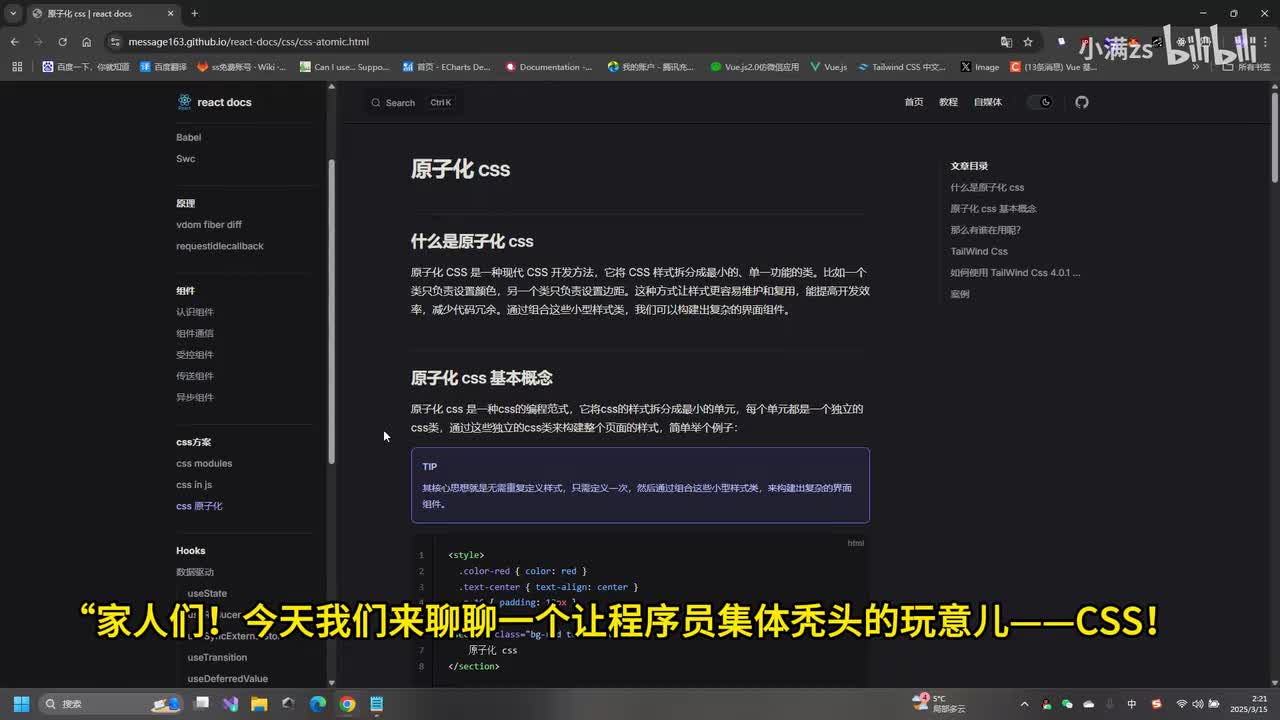Click the react docs logo icon
The height and width of the screenshot is (720, 1280).
click(184, 102)
